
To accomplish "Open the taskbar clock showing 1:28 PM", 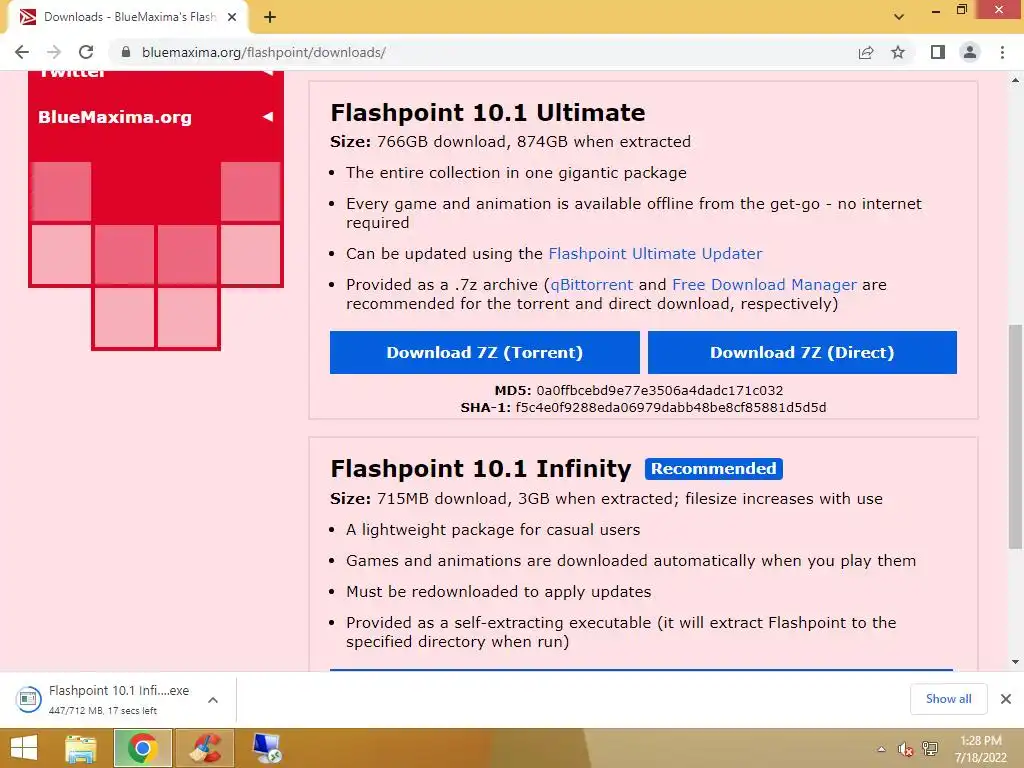I will 981,749.
